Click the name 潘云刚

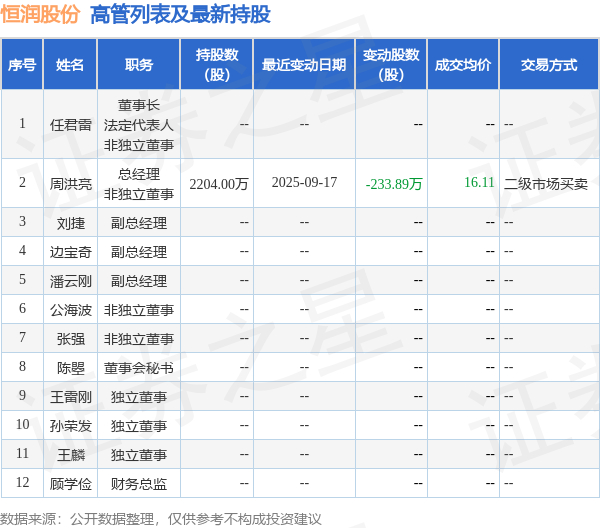point(70,281)
